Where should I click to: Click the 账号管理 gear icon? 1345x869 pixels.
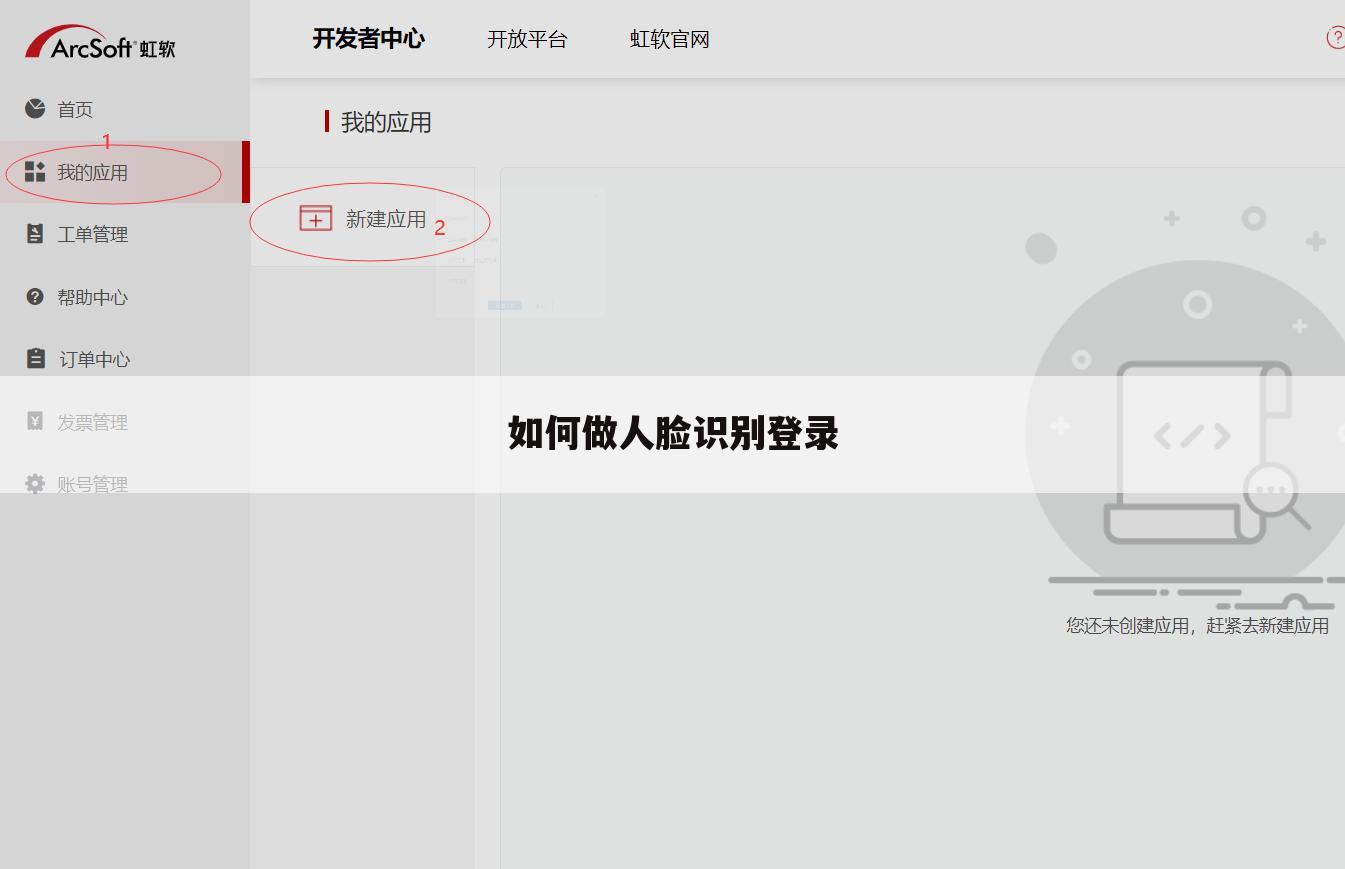point(35,484)
